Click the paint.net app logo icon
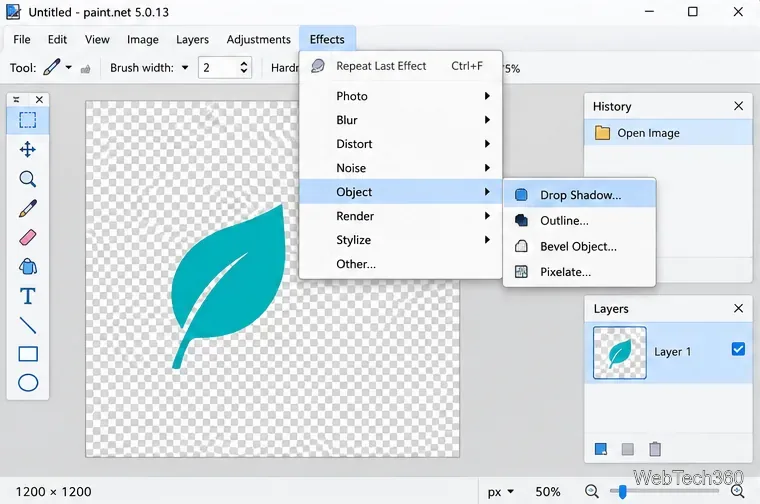The width and height of the screenshot is (760, 504). (13, 12)
